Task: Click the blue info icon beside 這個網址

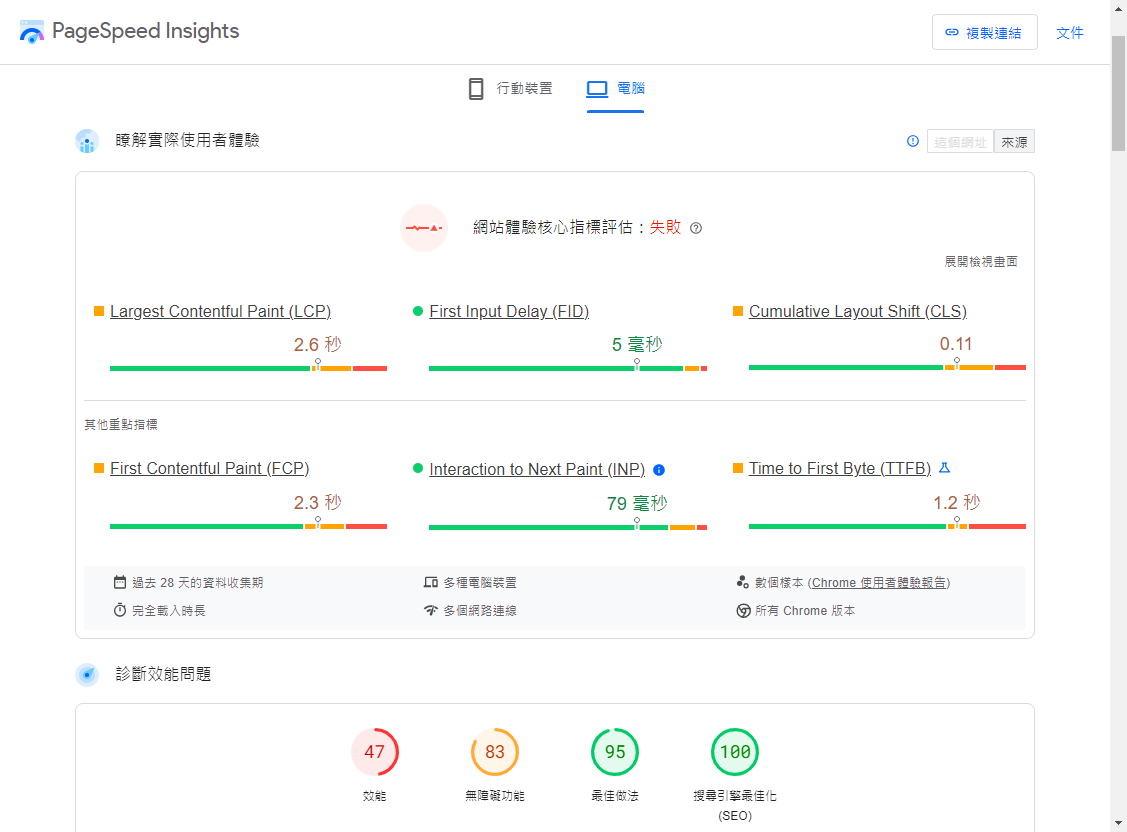Action: [x=913, y=141]
